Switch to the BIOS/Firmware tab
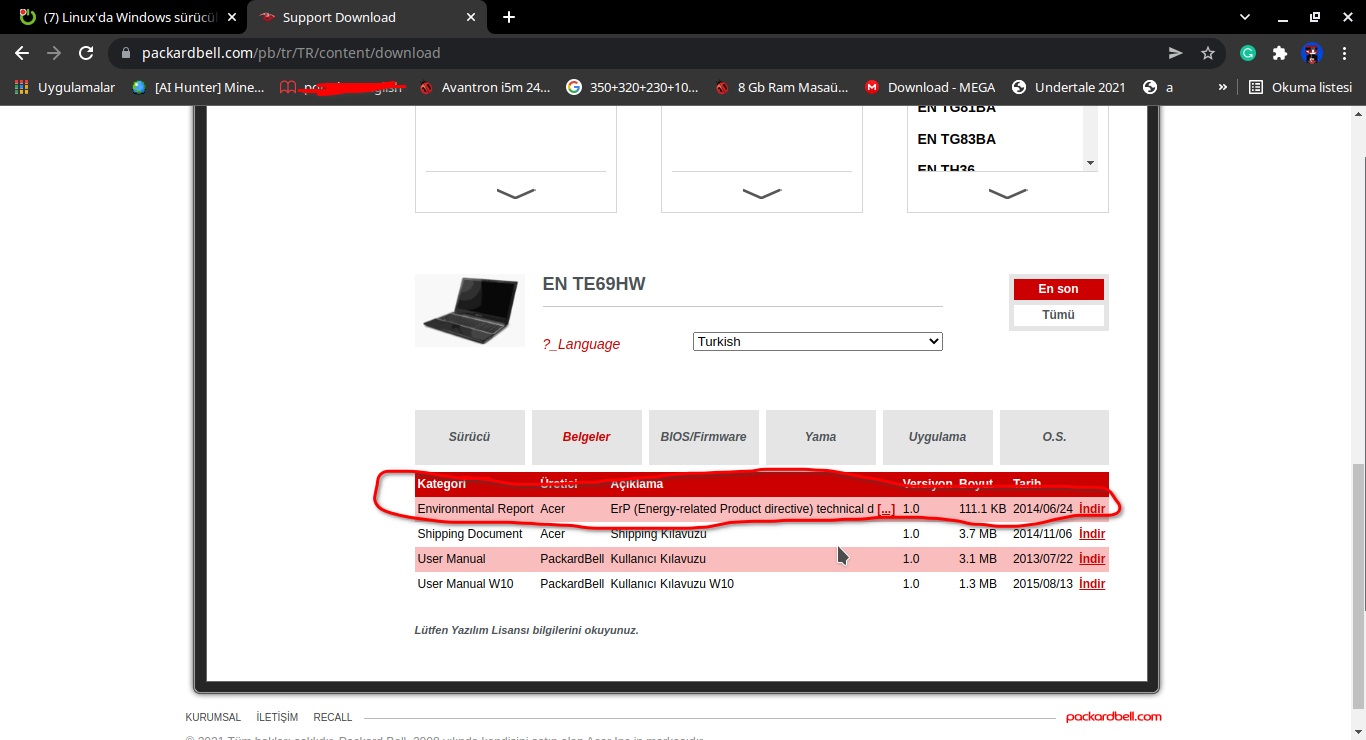Image resolution: width=1366 pixels, height=740 pixels. tap(703, 437)
